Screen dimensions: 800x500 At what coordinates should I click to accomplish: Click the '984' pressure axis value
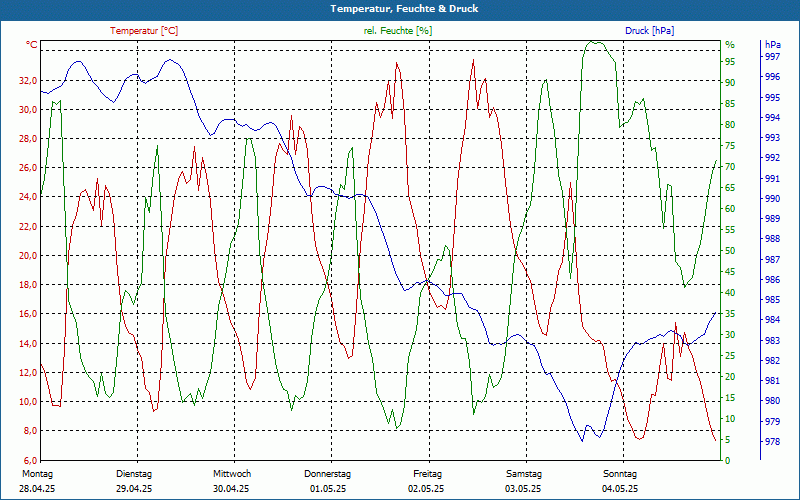click(773, 320)
